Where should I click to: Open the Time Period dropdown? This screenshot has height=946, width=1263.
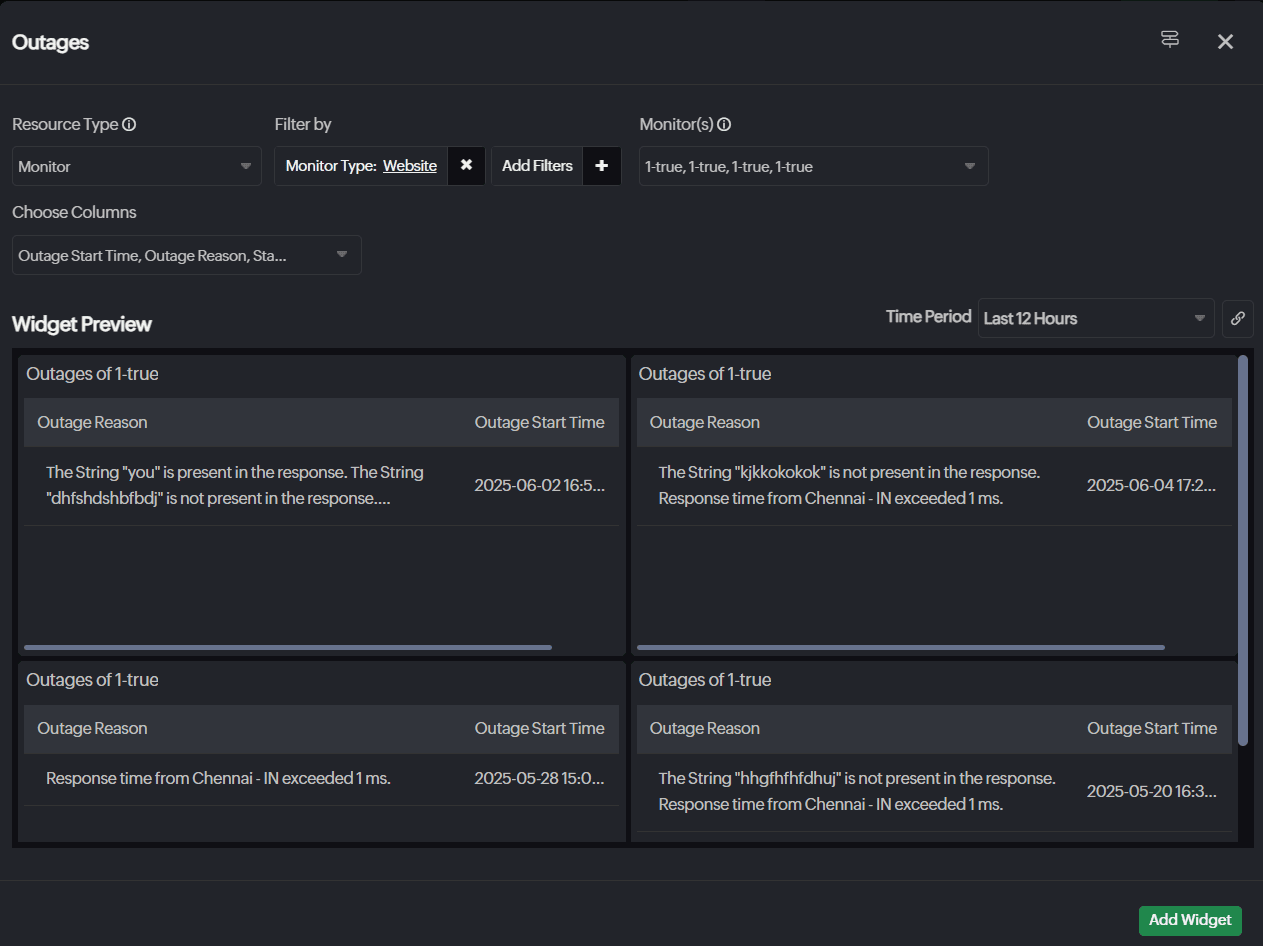(x=1095, y=318)
